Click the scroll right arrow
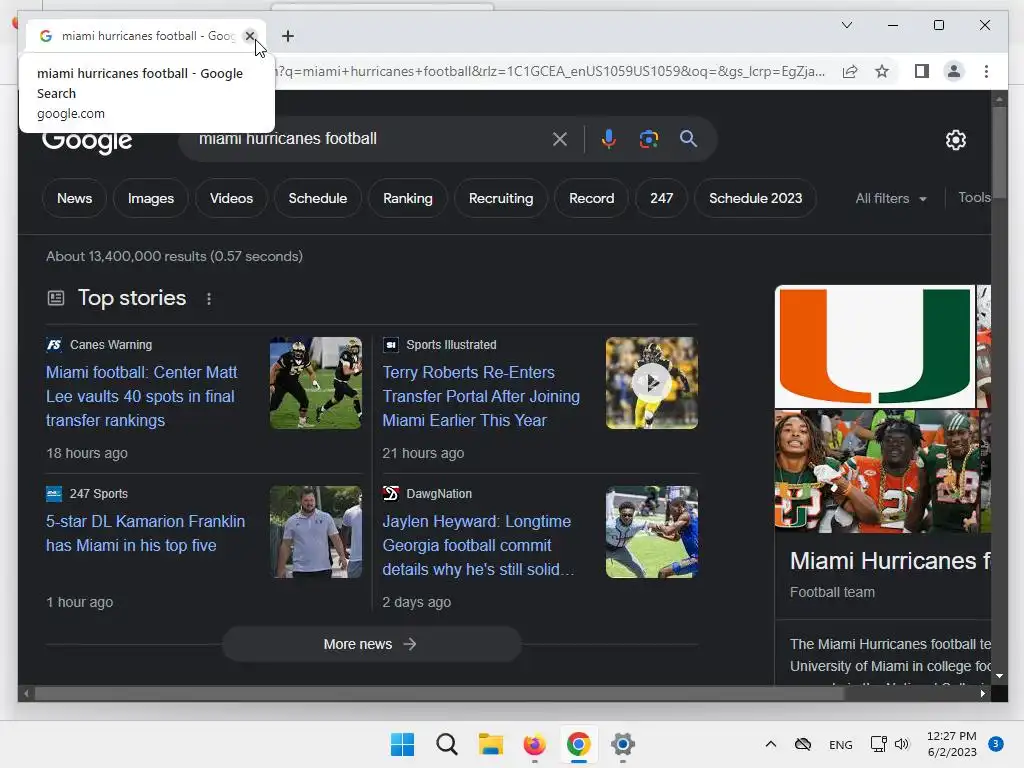Viewport: 1024px width, 768px height. point(983,694)
